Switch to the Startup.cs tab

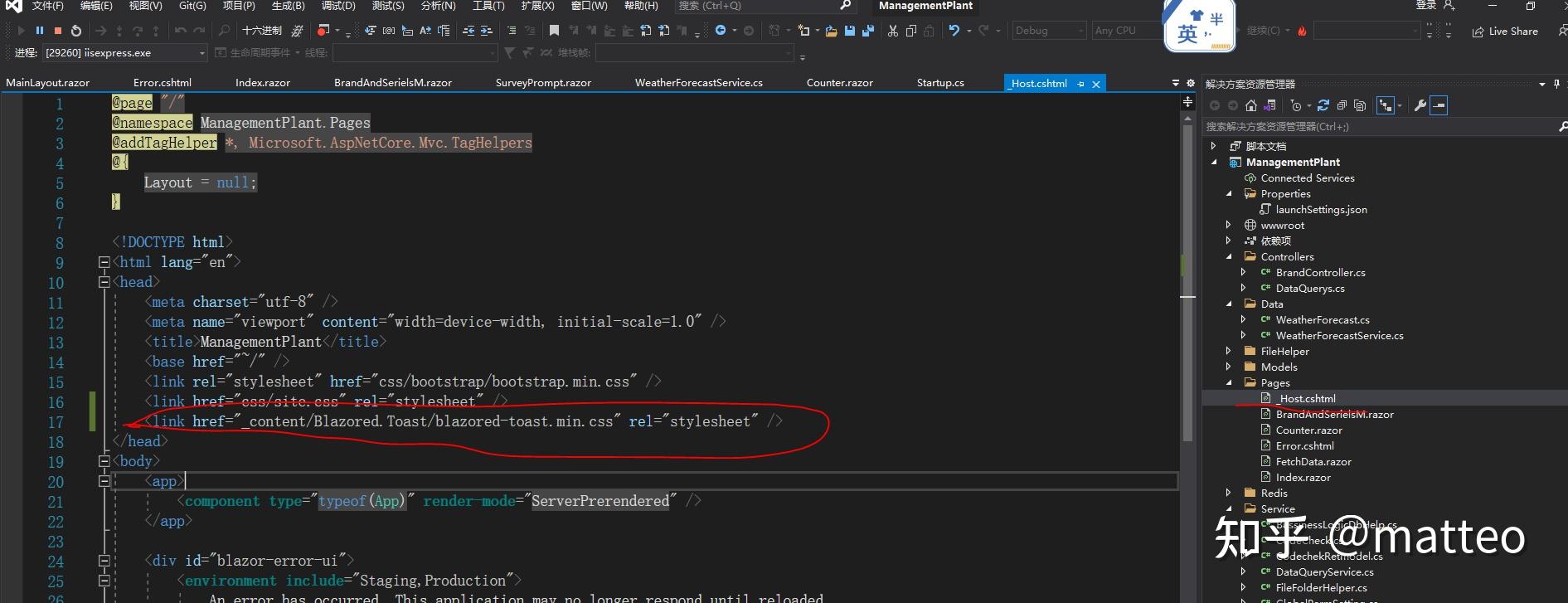pos(940,83)
